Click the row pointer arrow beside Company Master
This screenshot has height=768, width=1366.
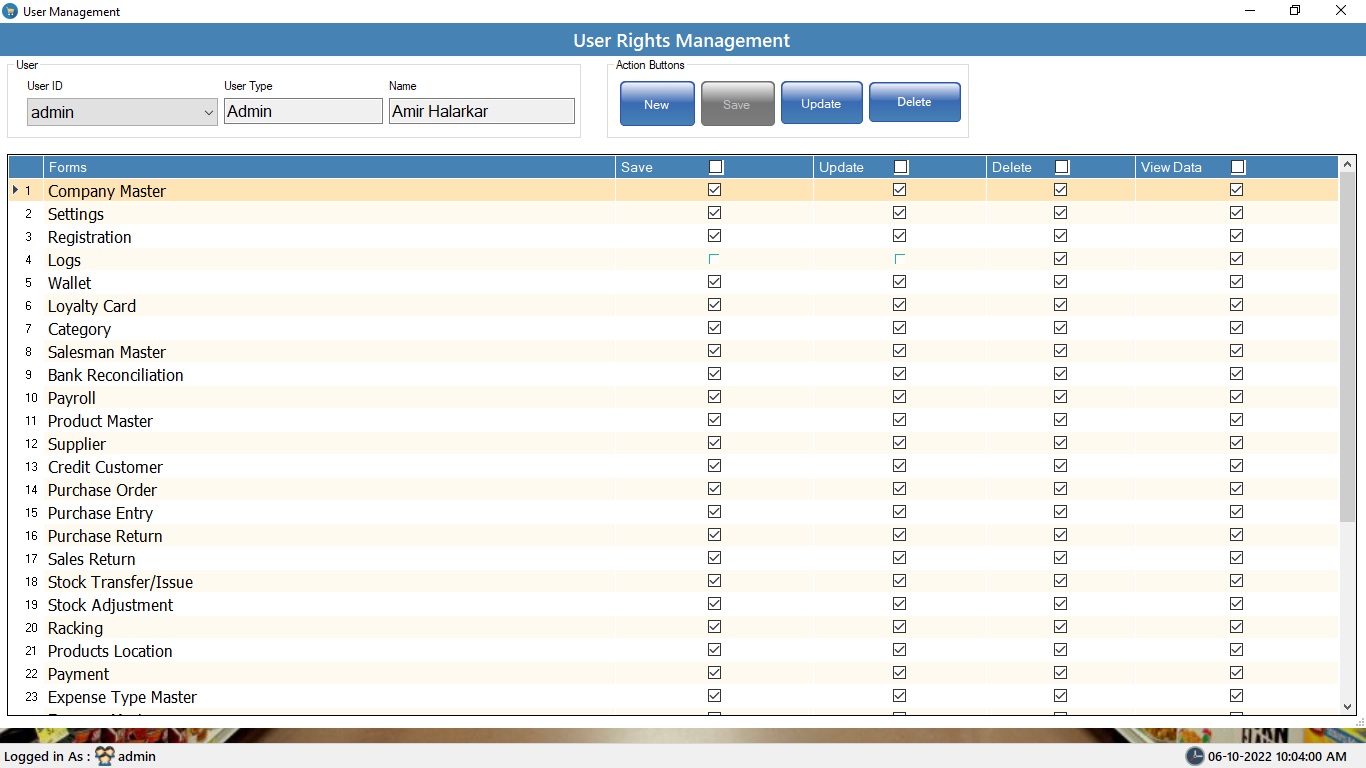(15, 190)
